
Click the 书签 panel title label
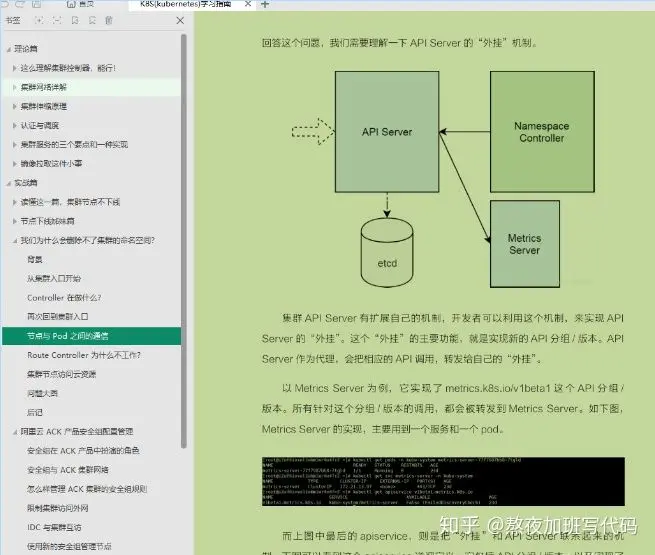(13, 20)
